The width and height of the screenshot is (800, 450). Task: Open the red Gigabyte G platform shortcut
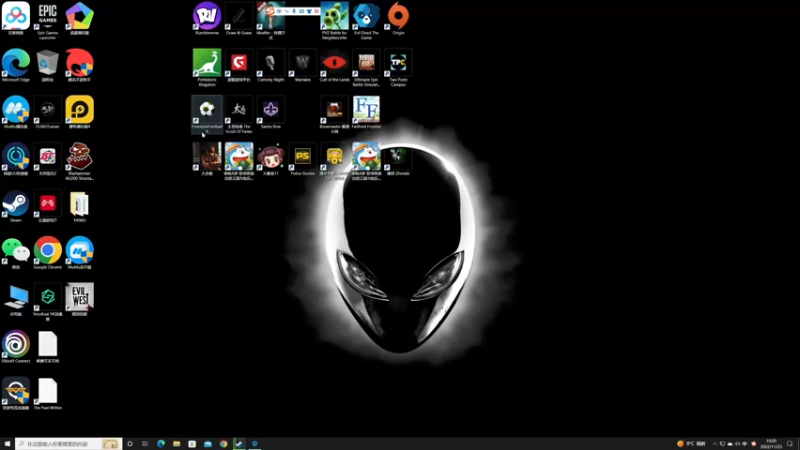[239, 65]
